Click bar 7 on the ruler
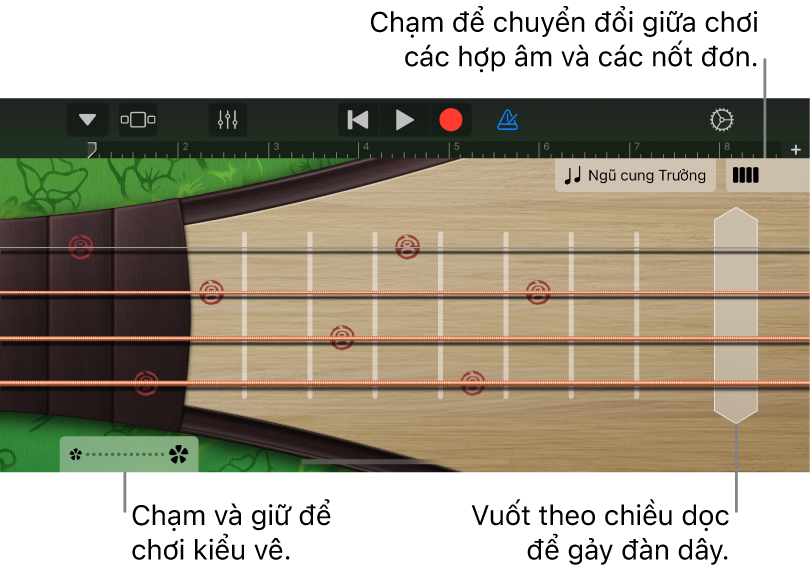Image resolution: width=811 pixels, height=577 pixels. pos(637,147)
